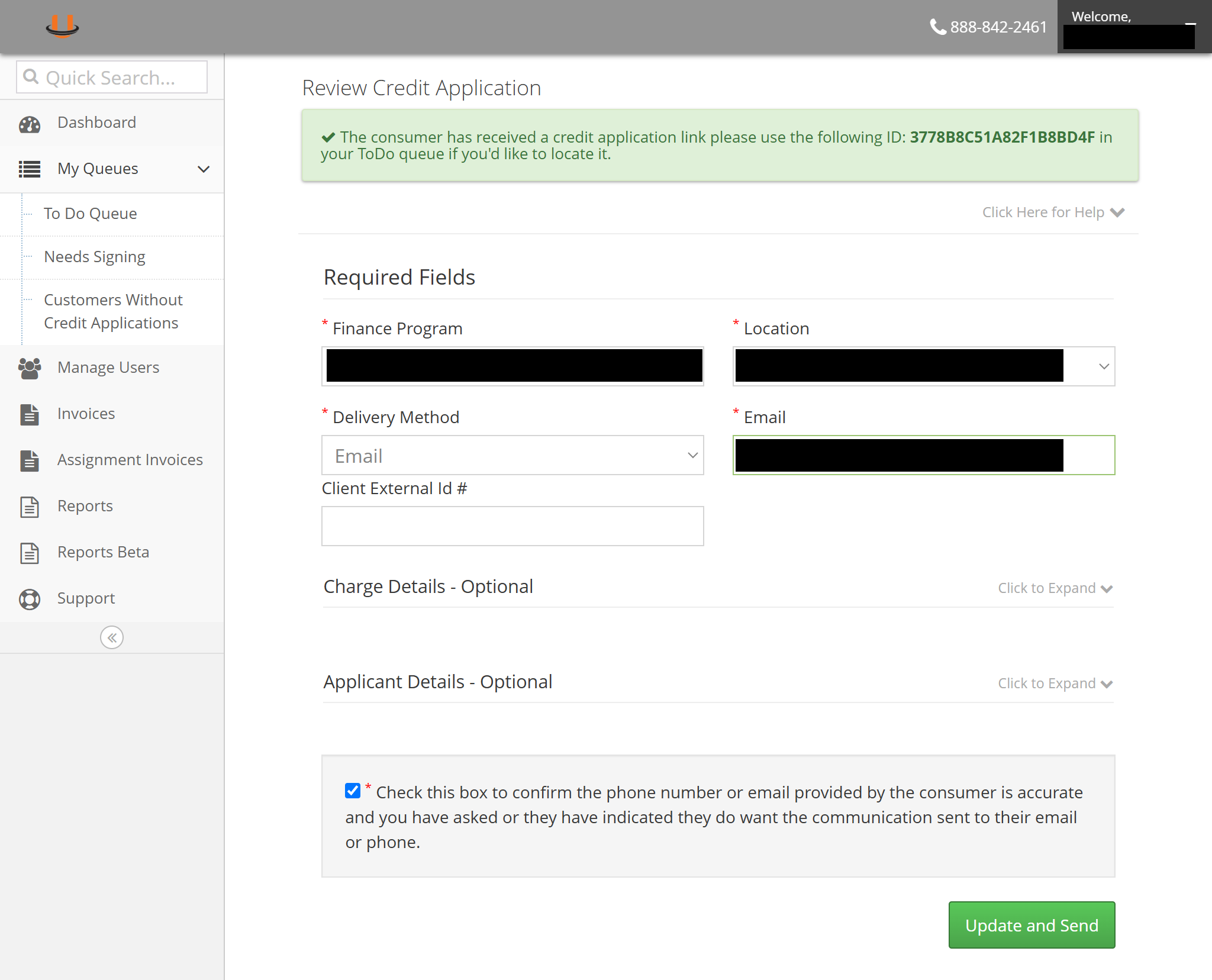
Task: Click the Finance Program field
Action: coord(512,366)
